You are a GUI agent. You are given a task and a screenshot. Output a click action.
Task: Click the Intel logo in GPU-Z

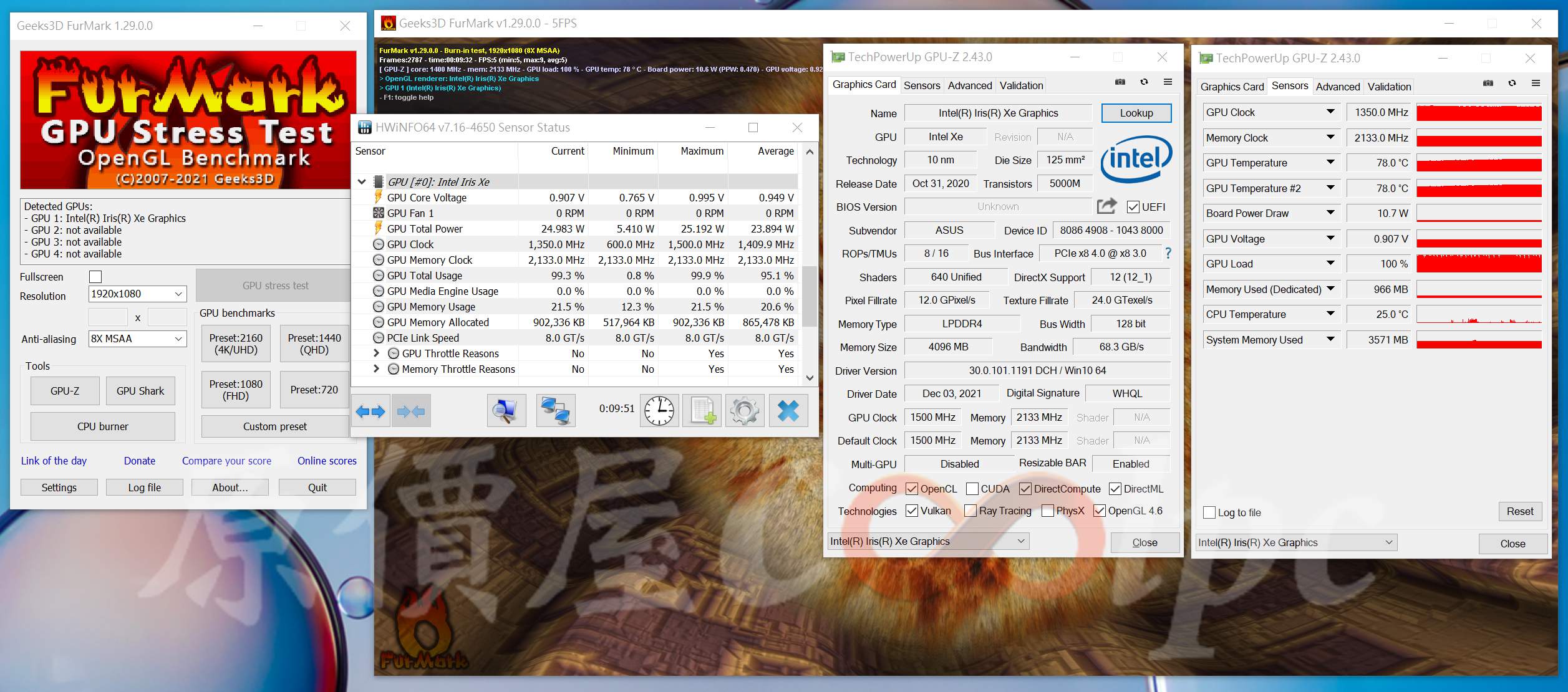1136,158
